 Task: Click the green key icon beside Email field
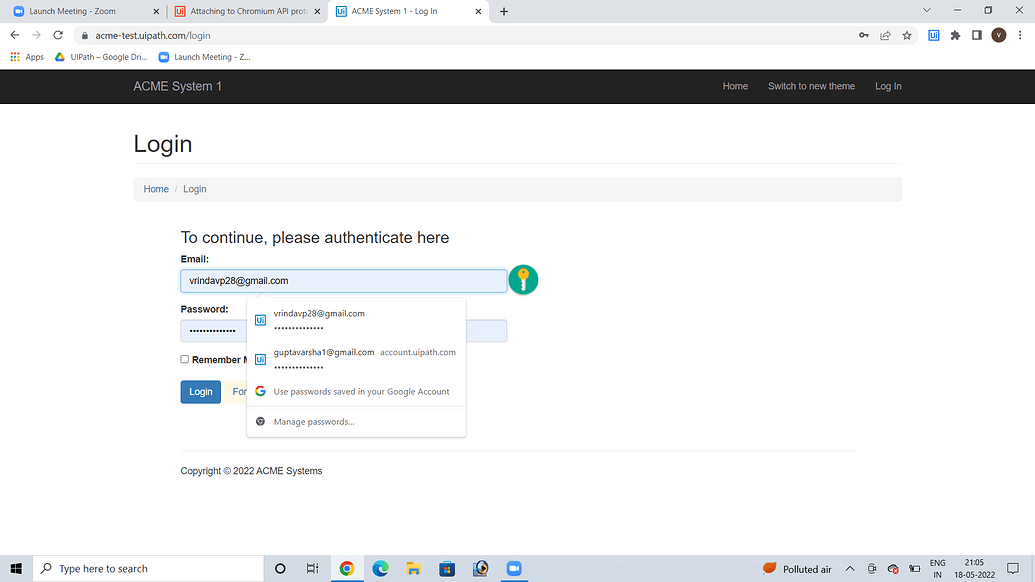523,280
